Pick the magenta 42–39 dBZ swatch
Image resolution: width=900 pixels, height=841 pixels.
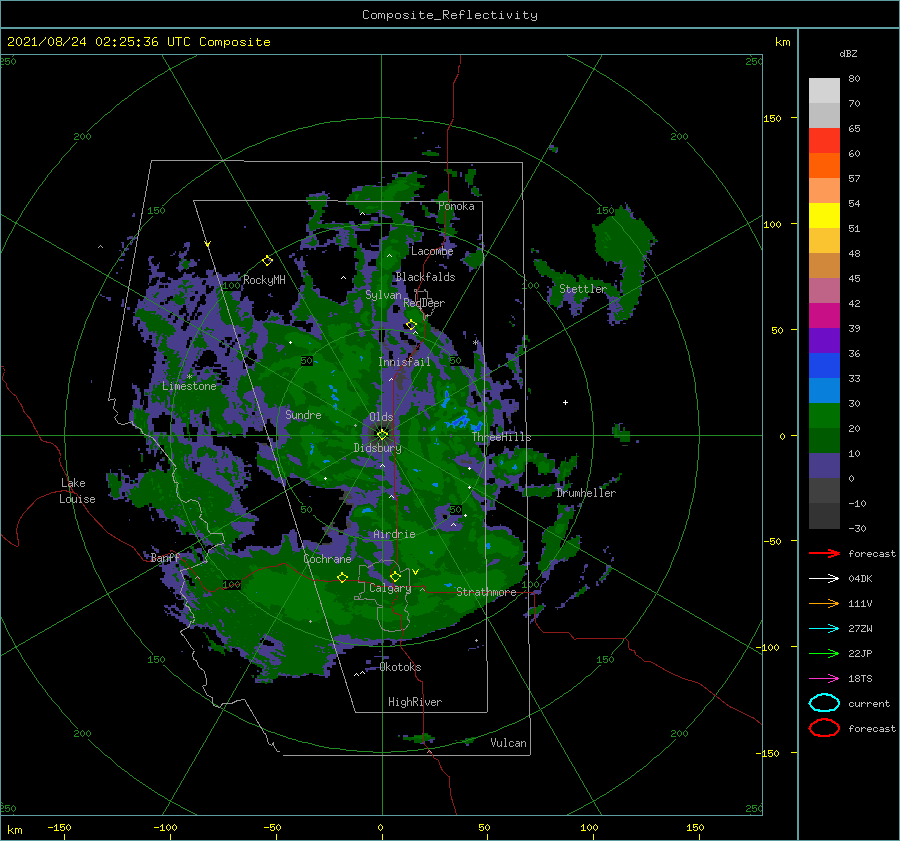[824, 316]
